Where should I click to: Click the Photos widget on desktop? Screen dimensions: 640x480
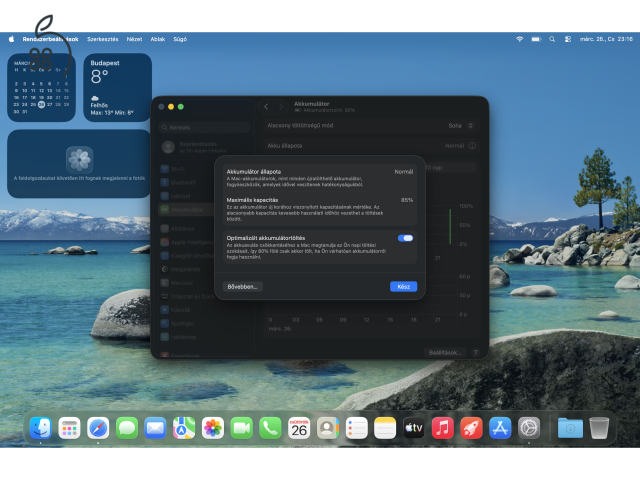pyautogui.click(x=79, y=164)
